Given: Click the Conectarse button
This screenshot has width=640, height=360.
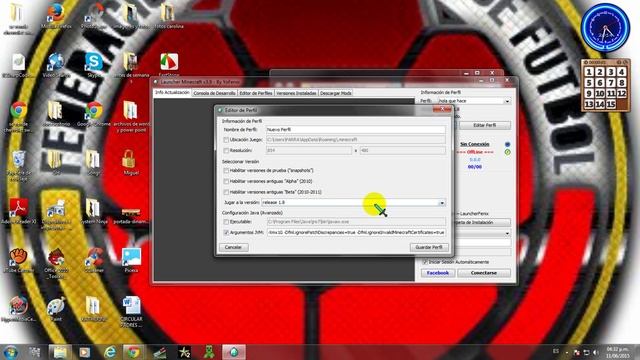Looking at the screenshot, I should click(x=484, y=273).
